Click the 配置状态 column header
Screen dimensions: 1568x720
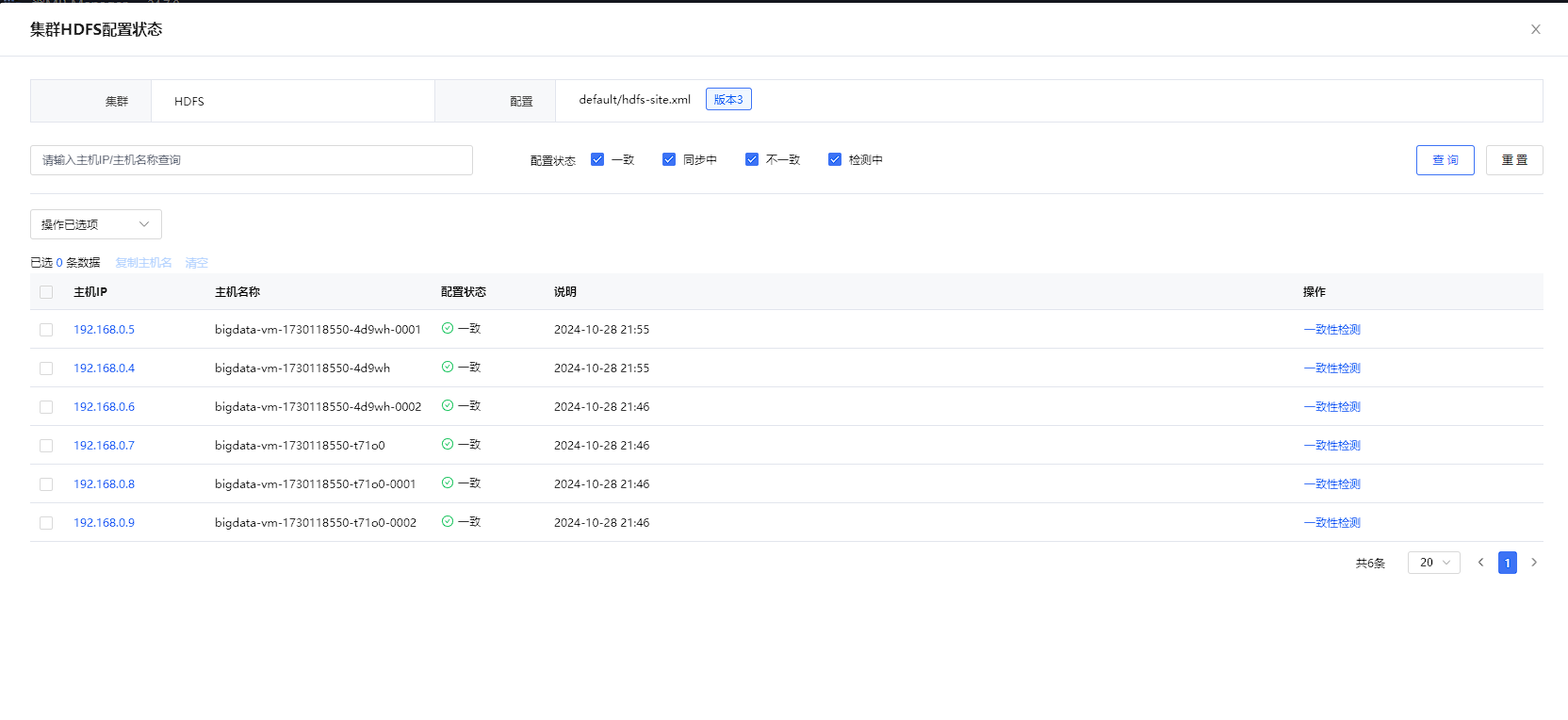[464, 292]
